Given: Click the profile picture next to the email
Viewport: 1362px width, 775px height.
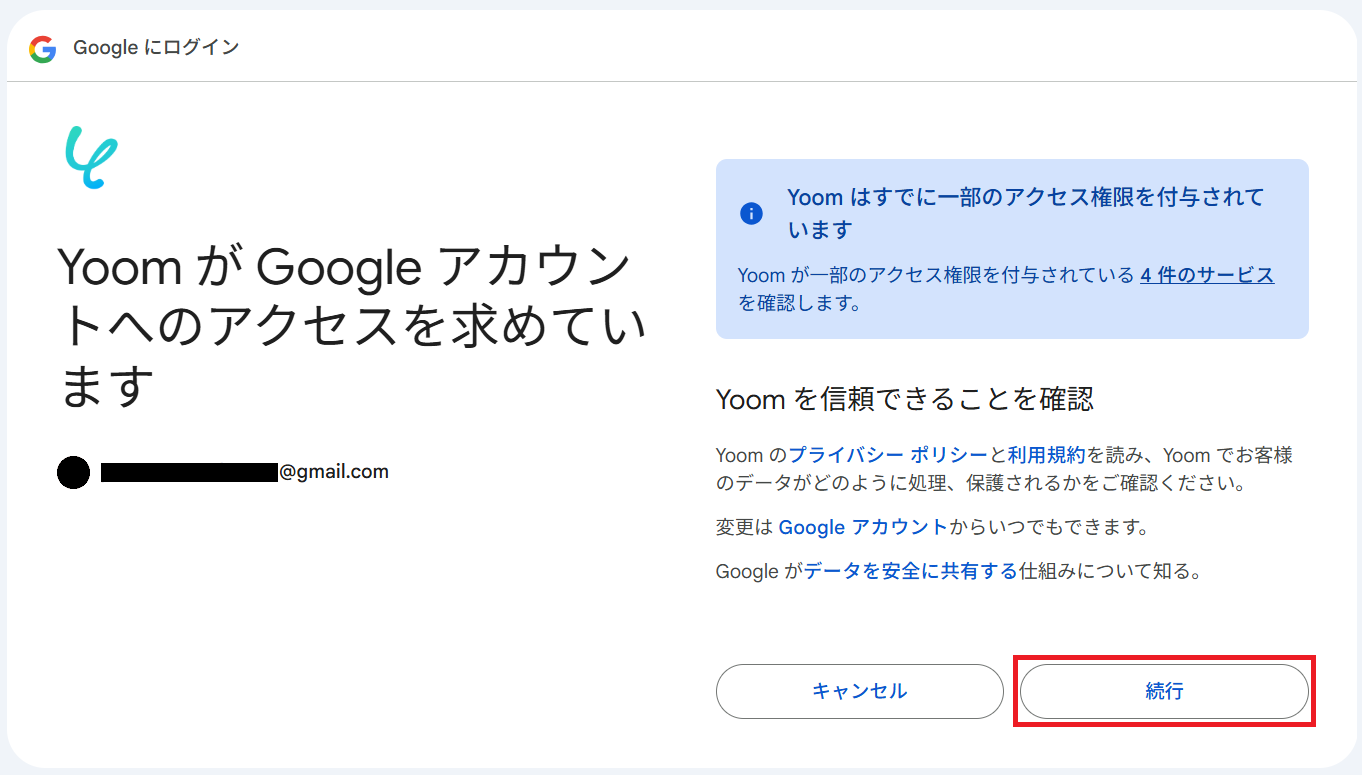Looking at the screenshot, I should pyautogui.click(x=73, y=472).
